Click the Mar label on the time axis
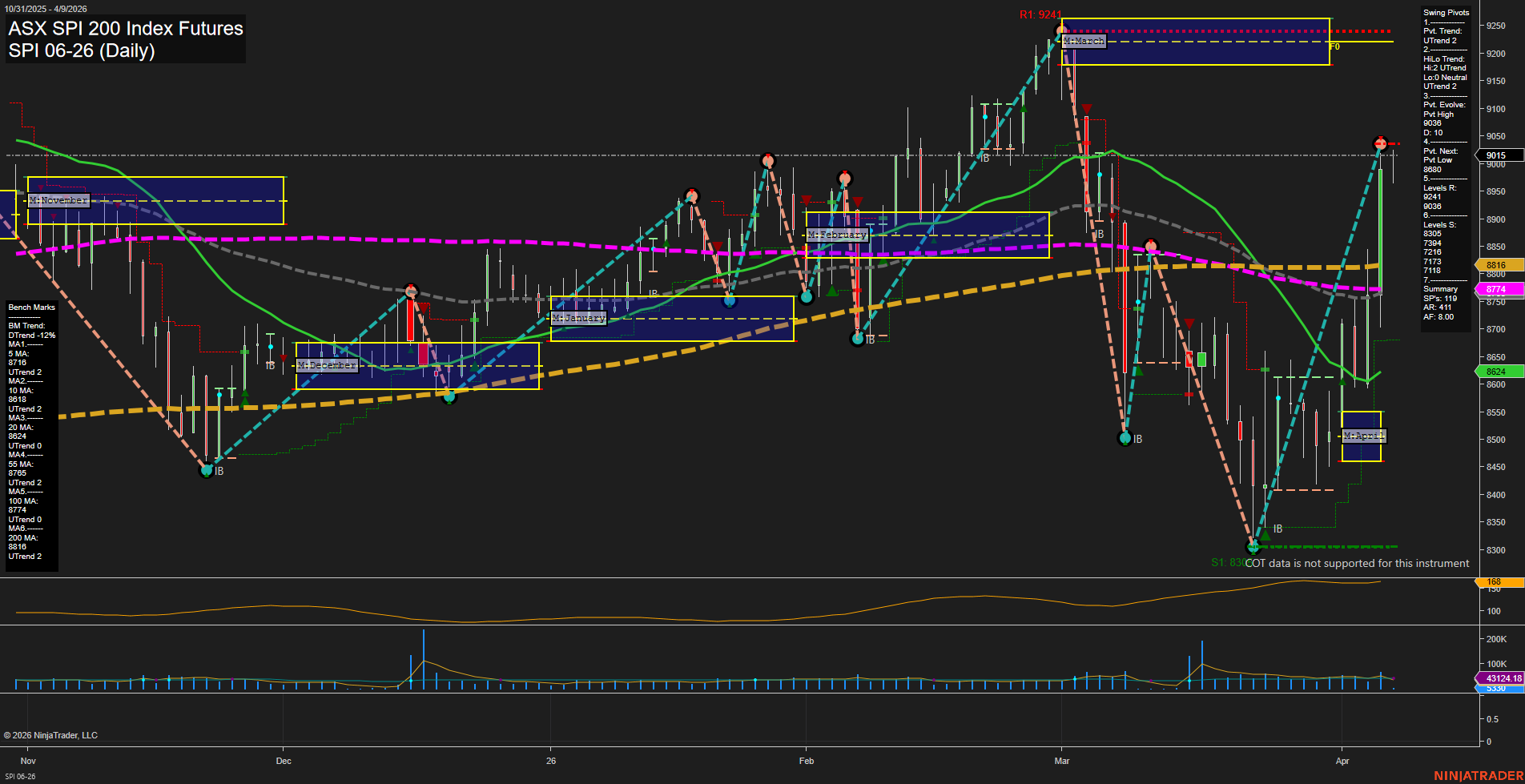Viewport: 1525px width, 784px height. (1062, 761)
